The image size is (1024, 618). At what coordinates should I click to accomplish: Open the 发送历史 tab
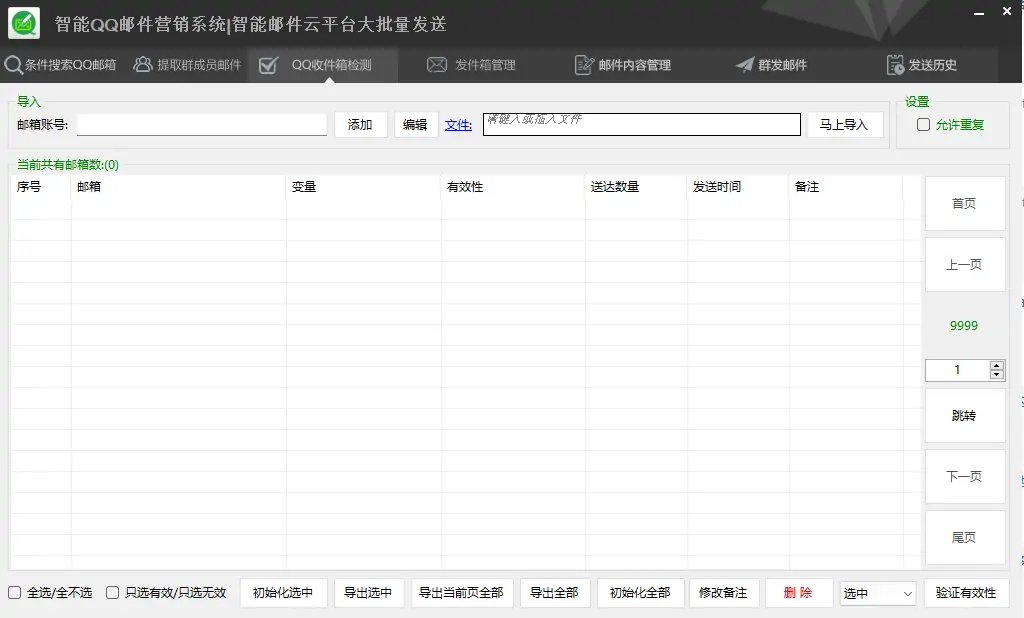922,65
